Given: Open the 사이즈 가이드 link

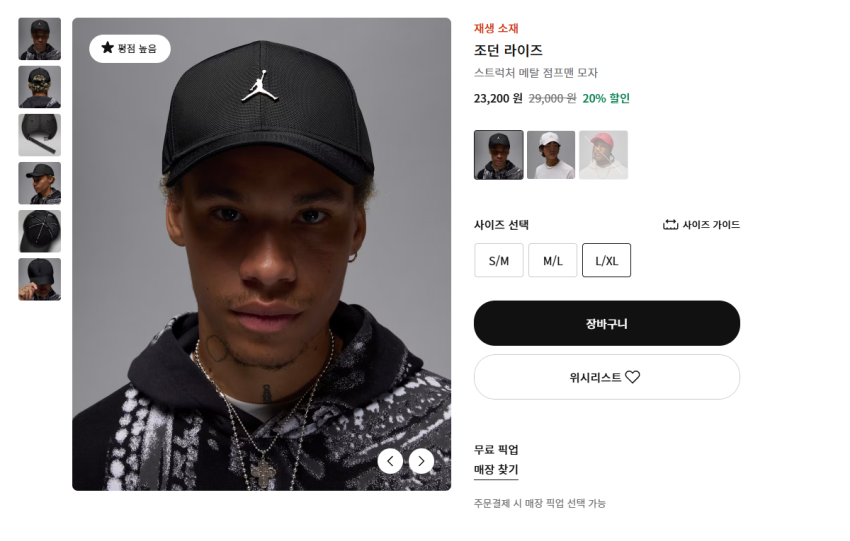Looking at the screenshot, I should pos(711,225).
